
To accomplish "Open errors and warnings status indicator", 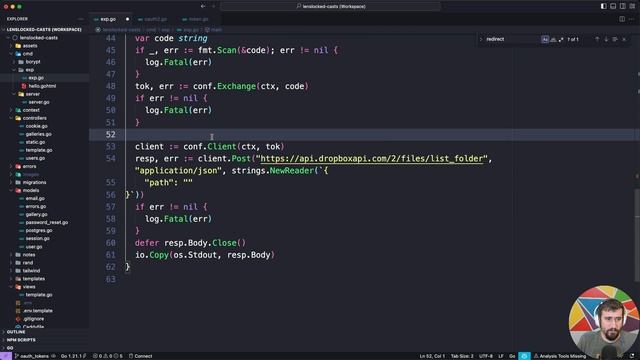I will (x=108, y=356).
